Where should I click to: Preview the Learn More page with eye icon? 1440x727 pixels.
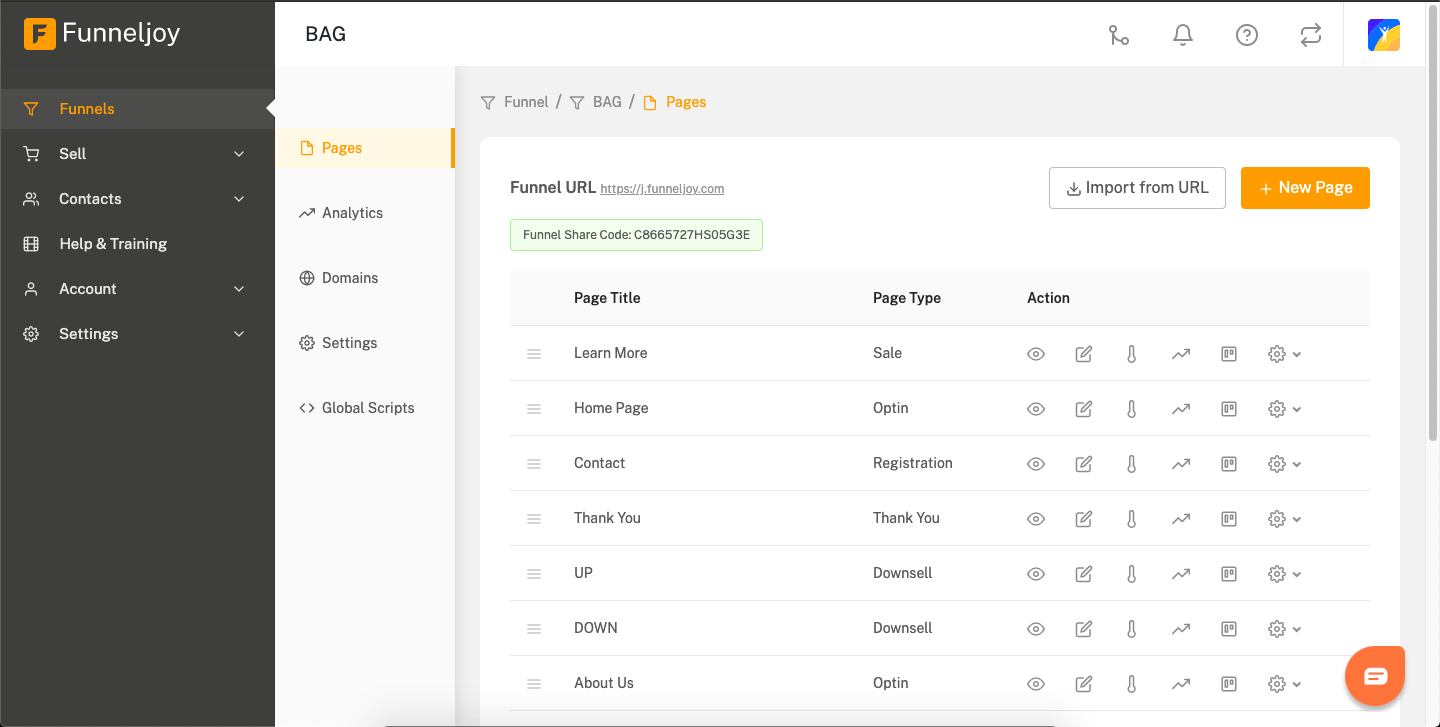click(1036, 354)
